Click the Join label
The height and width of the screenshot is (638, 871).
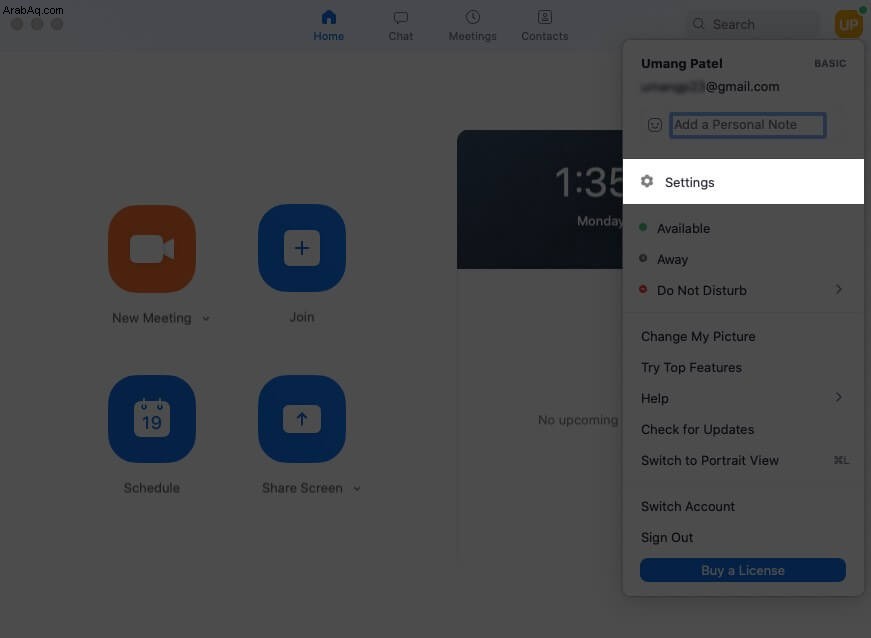pos(302,317)
